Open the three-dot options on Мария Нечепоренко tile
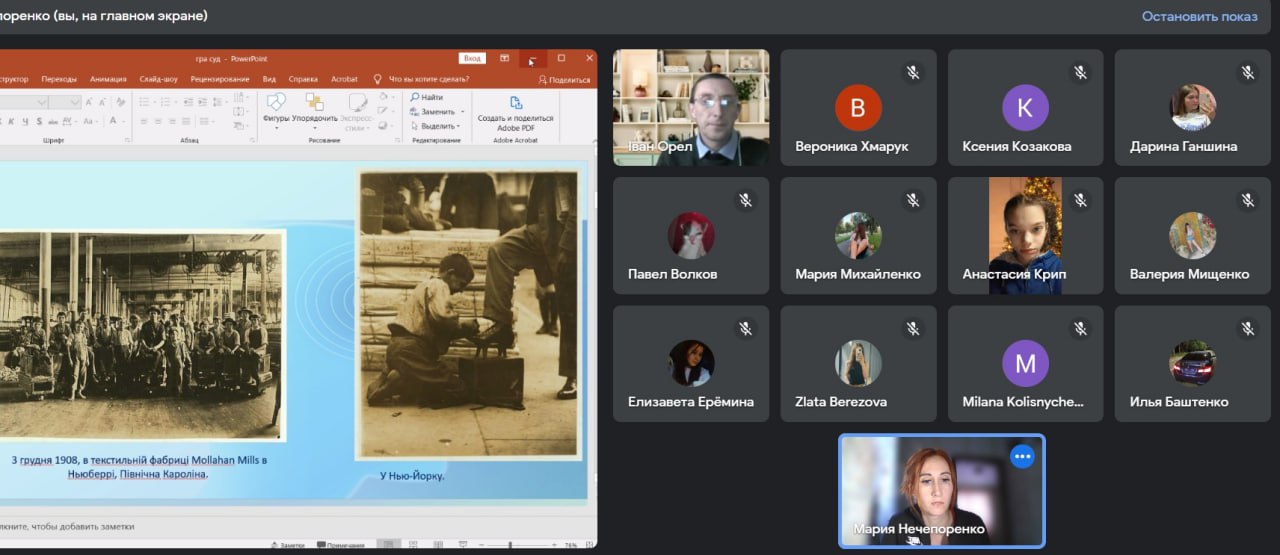The image size is (1280, 555). (1021, 456)
